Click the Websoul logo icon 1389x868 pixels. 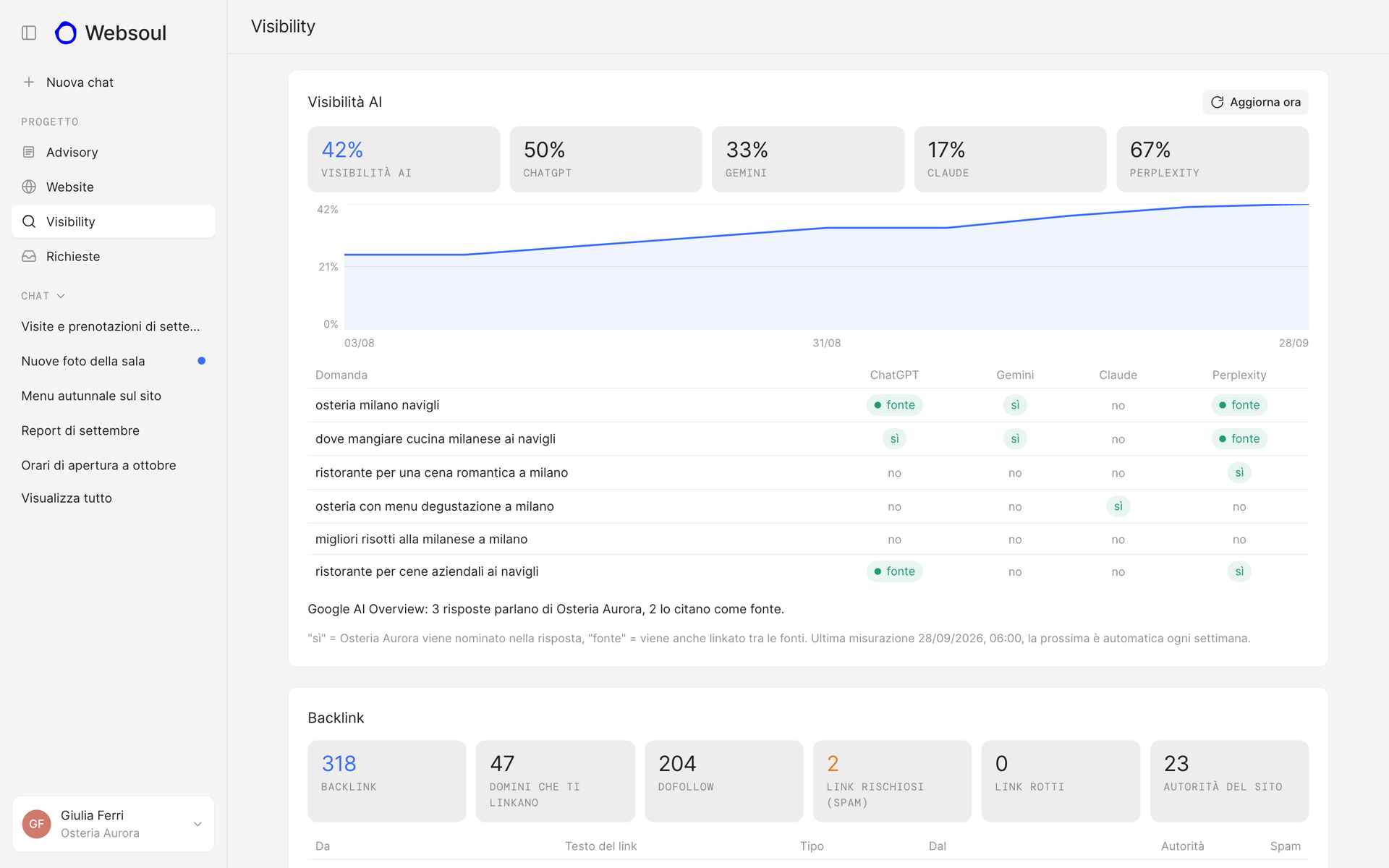66,33
